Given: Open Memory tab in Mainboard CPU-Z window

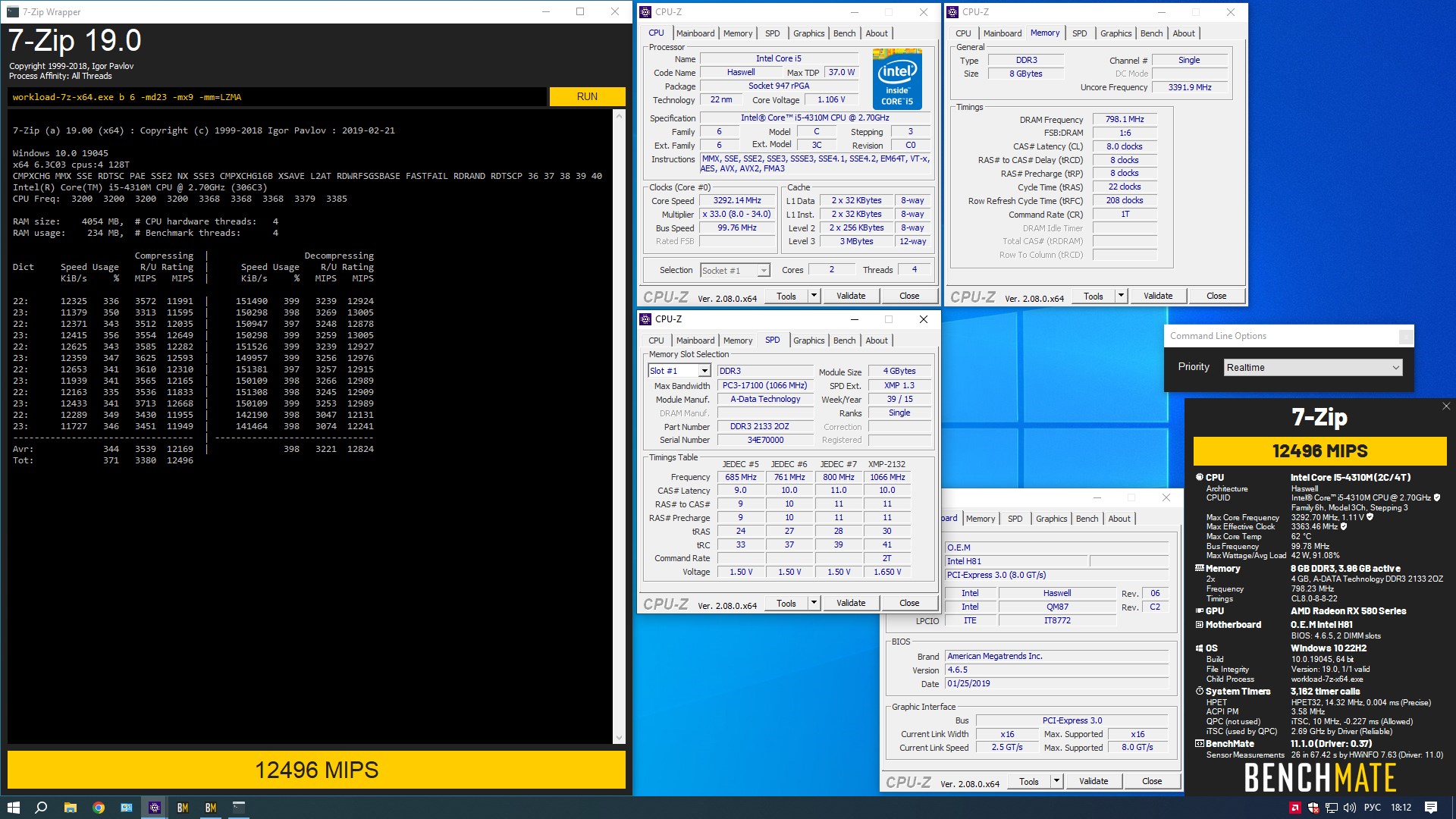Looking at the screenshot, I should (981, 519).
